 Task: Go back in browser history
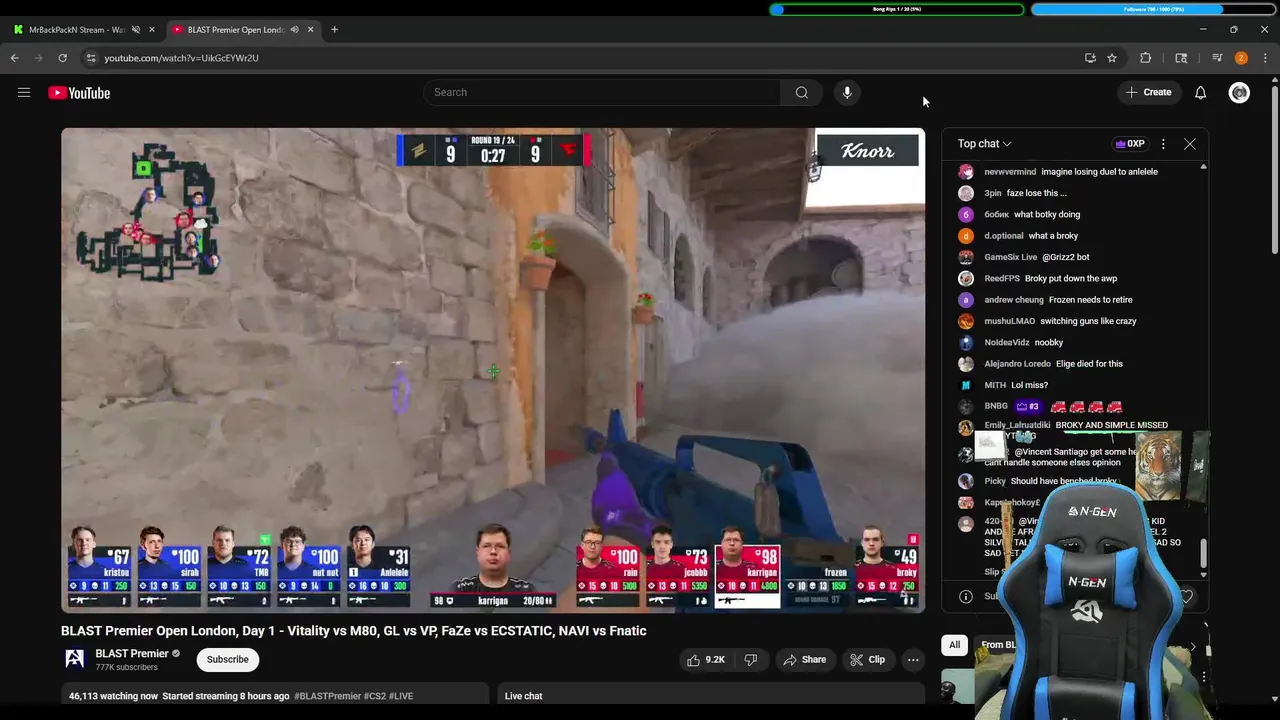15,58
